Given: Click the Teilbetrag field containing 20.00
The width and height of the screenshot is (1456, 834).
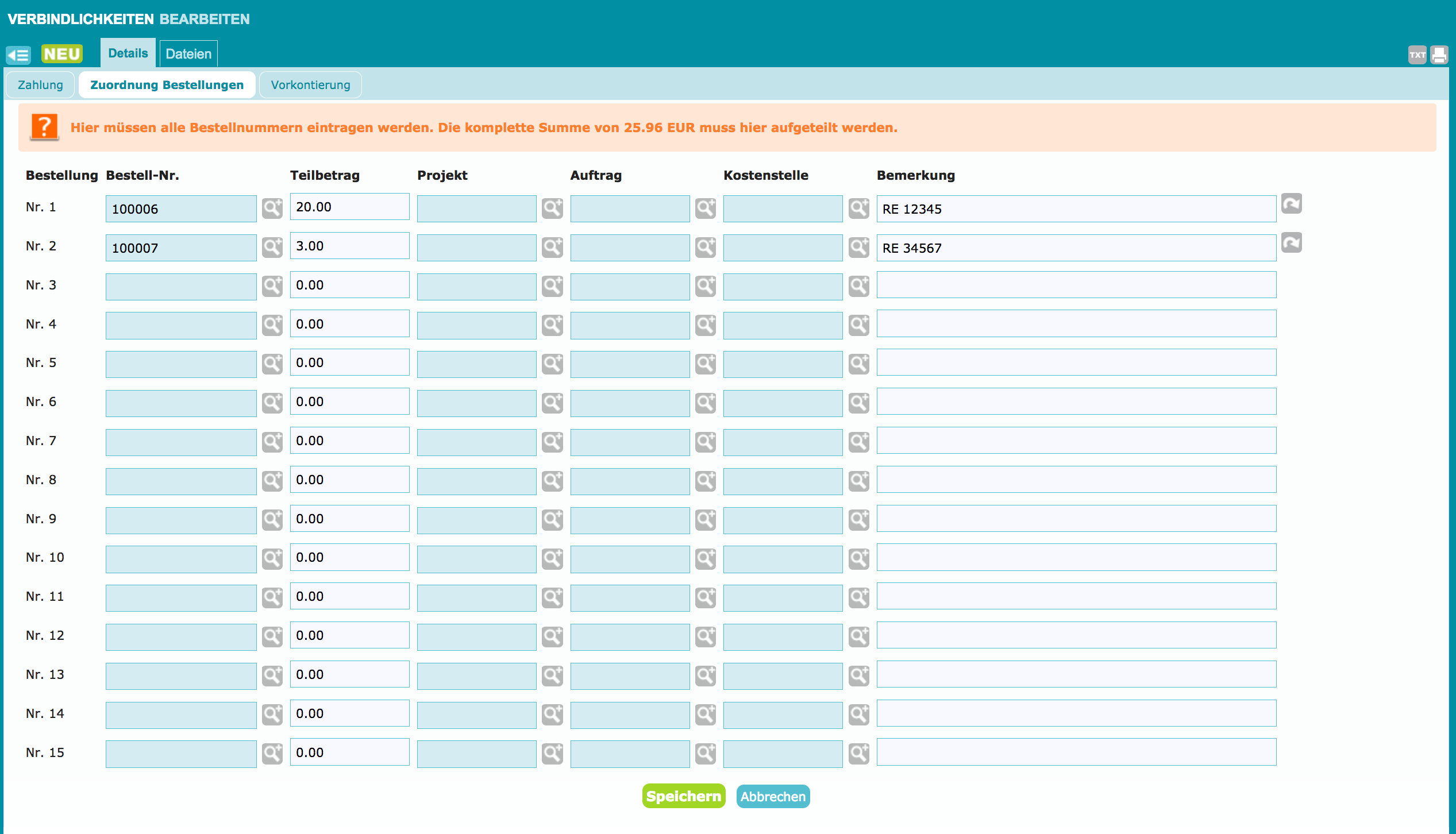Looking at the screenshot, I should click(x=349, y=207).
